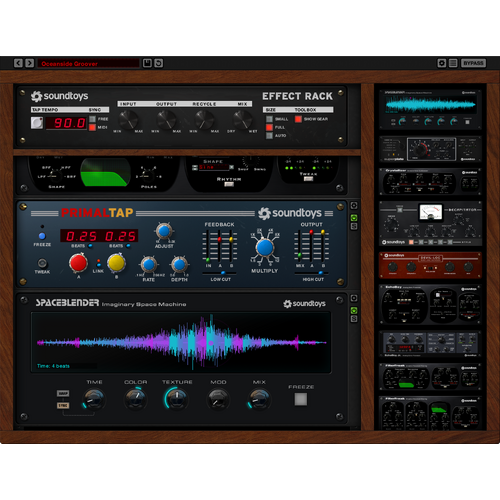Click the Soundtoys logo on SpaceBlender
This screenshot has width=500, height=500.
click(304, 304)
